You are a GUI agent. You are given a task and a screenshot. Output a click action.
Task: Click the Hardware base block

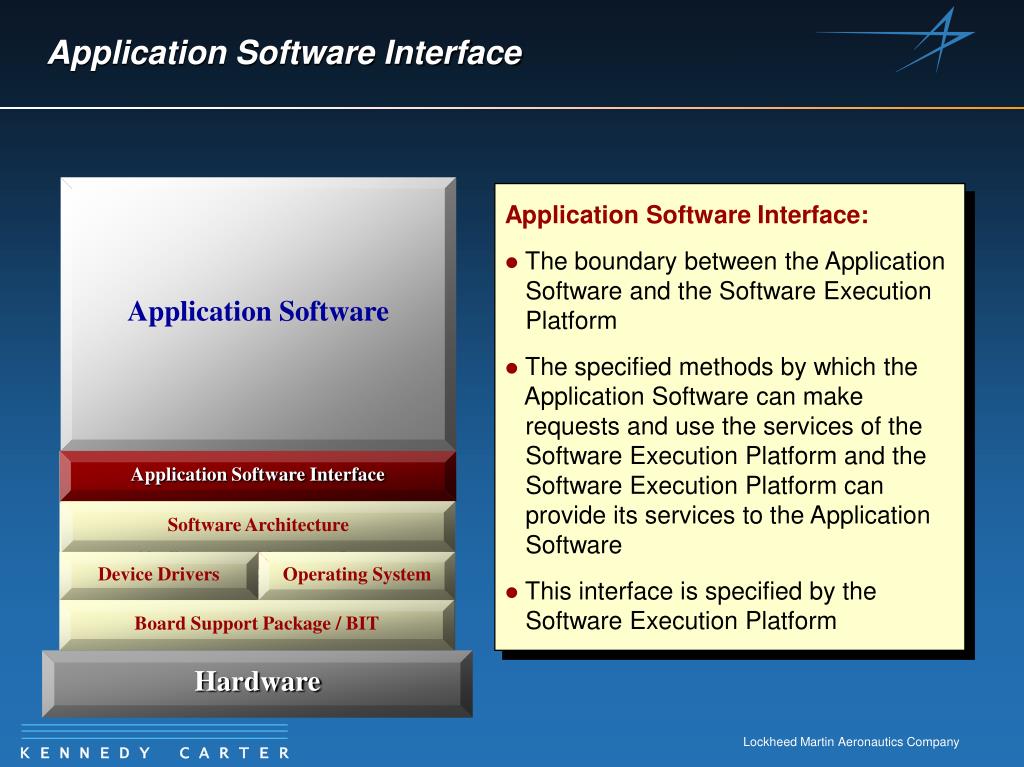(257, 683)
